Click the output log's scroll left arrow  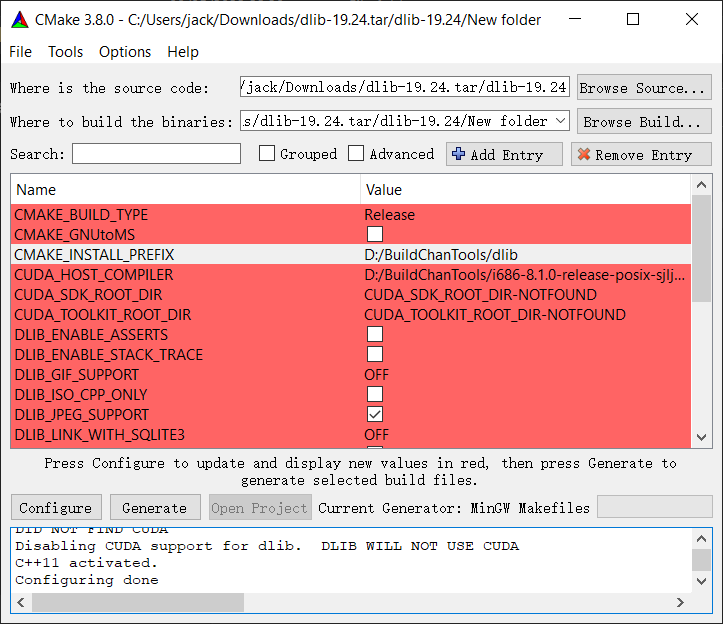[x=22, y=602]
